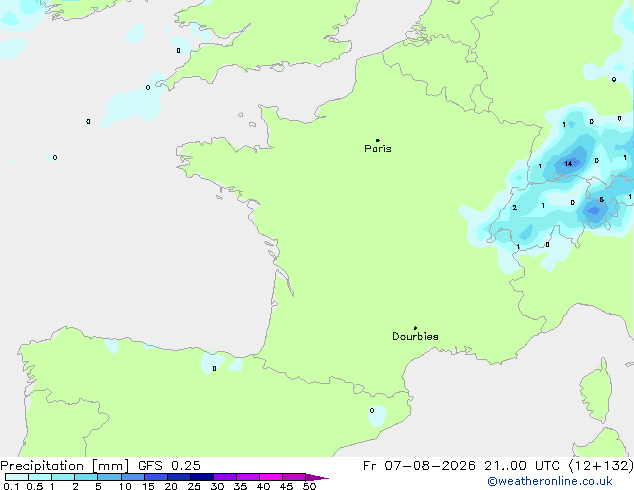Pick the 5–10 mm legend color swatch

109,477
